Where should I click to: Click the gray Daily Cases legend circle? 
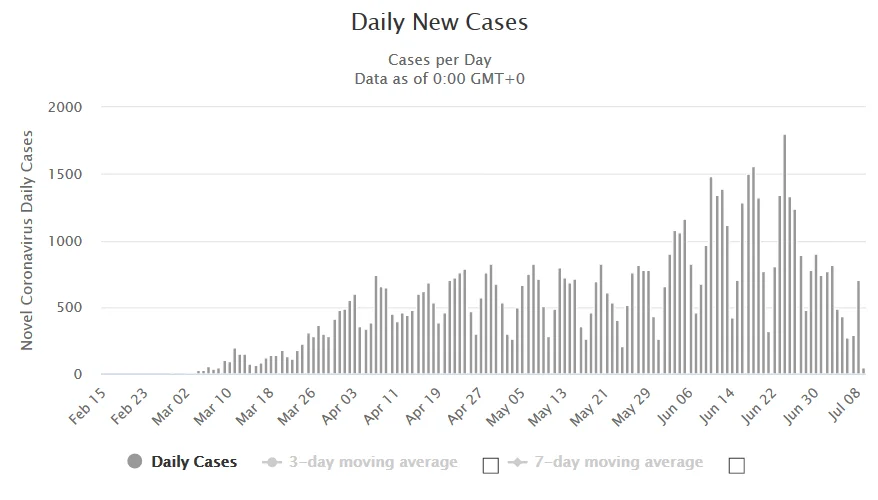(x=135, y=462)
